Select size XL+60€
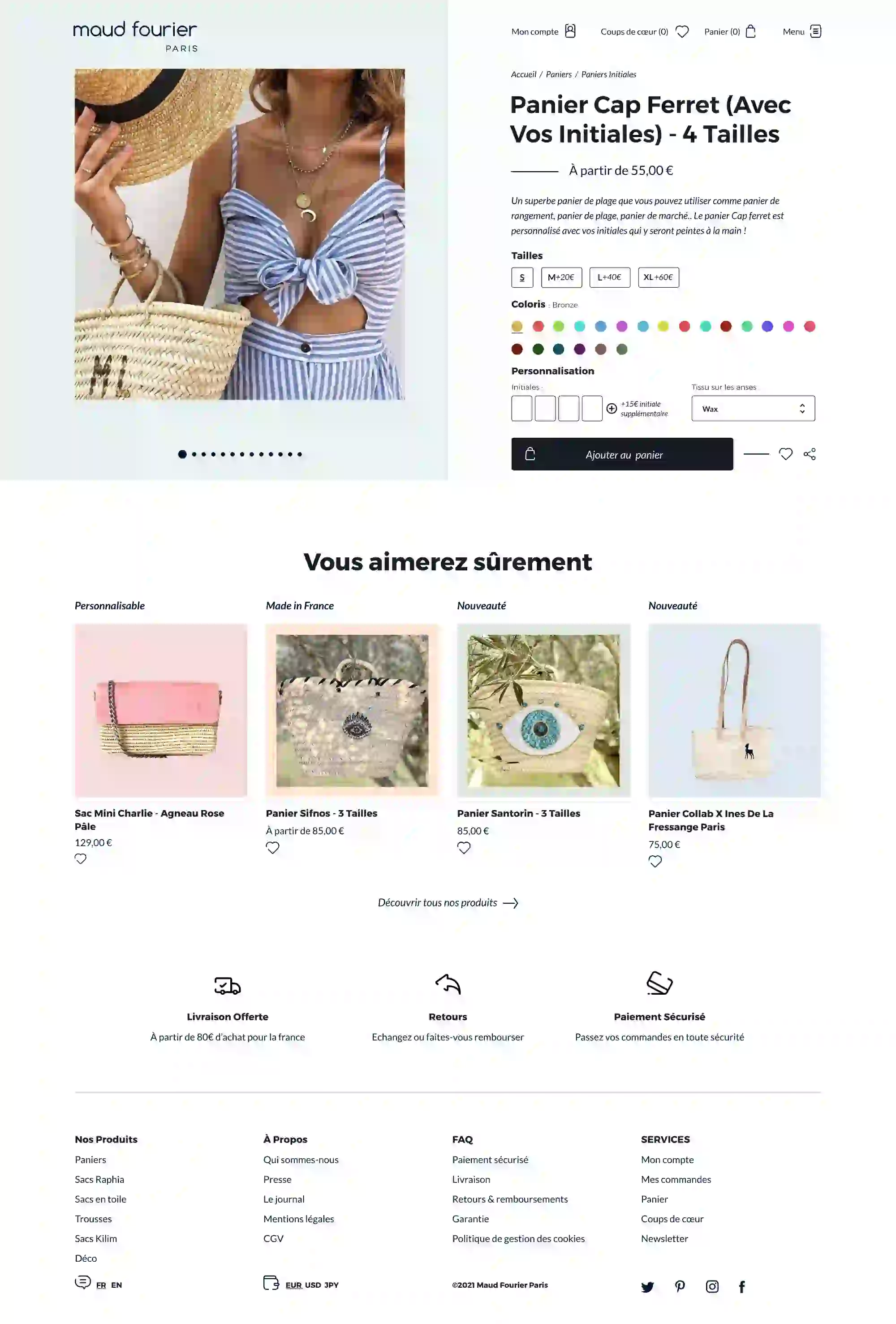The image size is (896, 1324). tap(659, 277)
